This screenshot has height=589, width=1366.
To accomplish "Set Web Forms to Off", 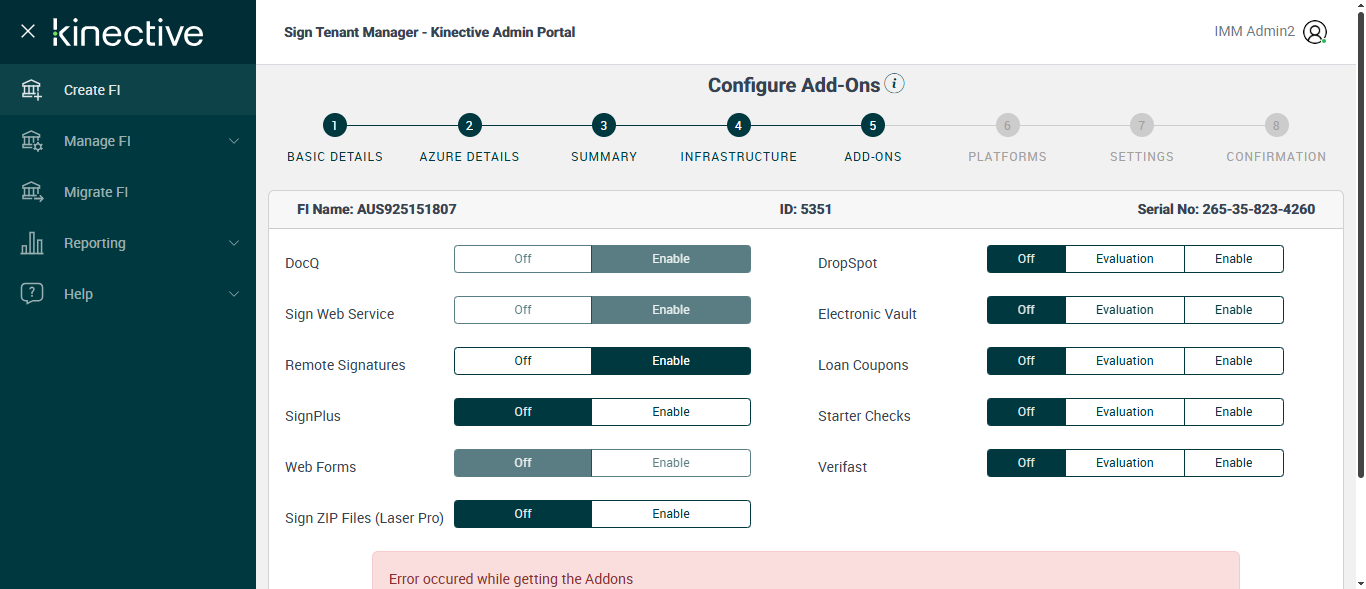I will tap(523, 463).
